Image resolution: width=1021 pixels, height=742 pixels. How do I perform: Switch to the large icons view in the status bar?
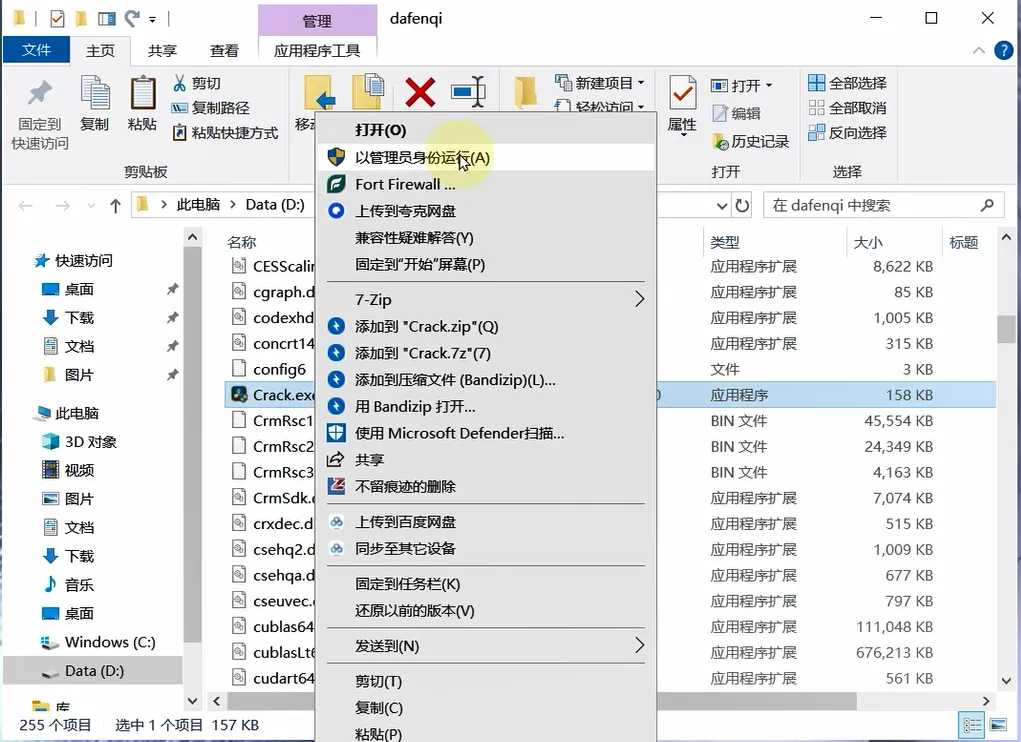click(x=998, y=725)
